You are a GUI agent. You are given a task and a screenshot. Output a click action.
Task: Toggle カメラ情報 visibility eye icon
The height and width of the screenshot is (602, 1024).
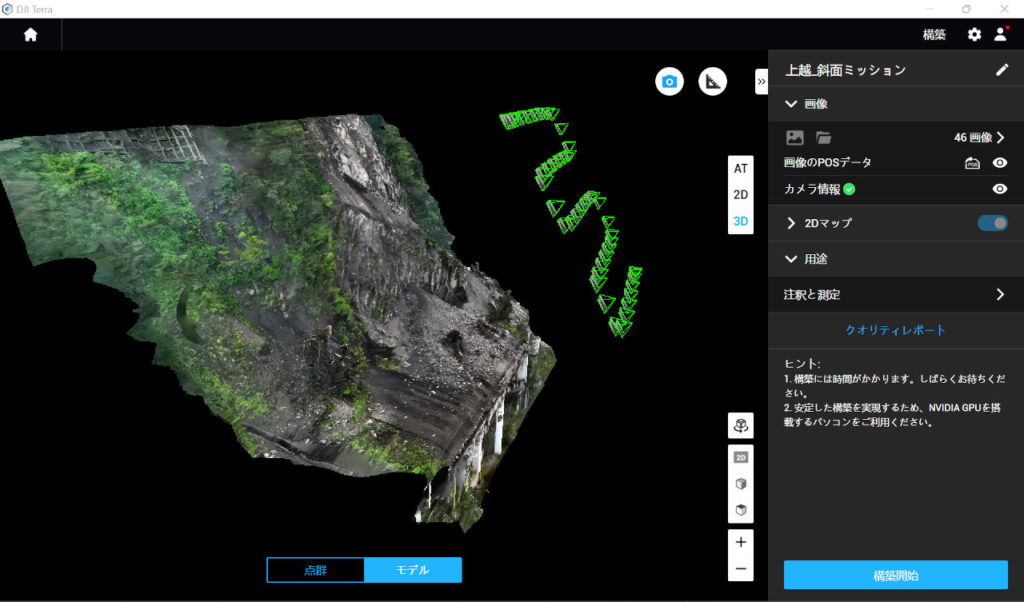(999, 189)
